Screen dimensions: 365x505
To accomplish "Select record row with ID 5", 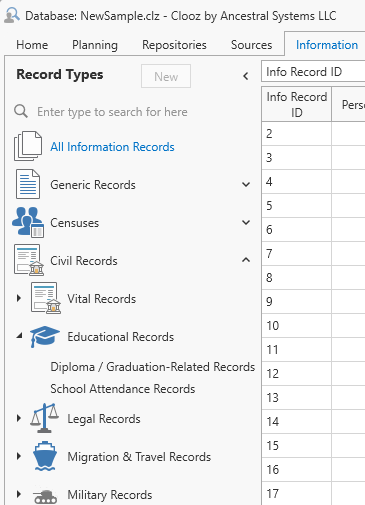I will click(x=313, y=205).
